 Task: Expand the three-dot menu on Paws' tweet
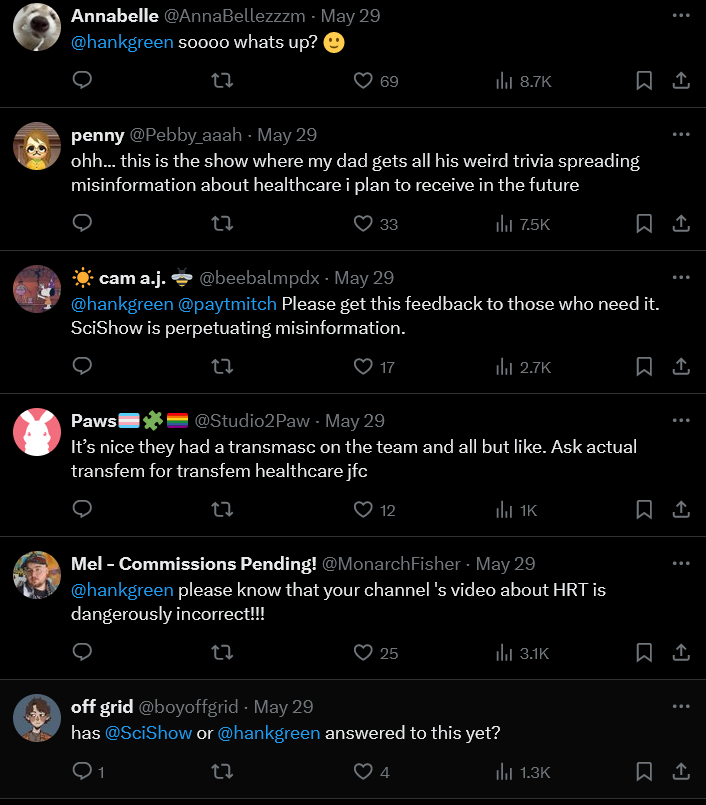click(x=681, y=420)
